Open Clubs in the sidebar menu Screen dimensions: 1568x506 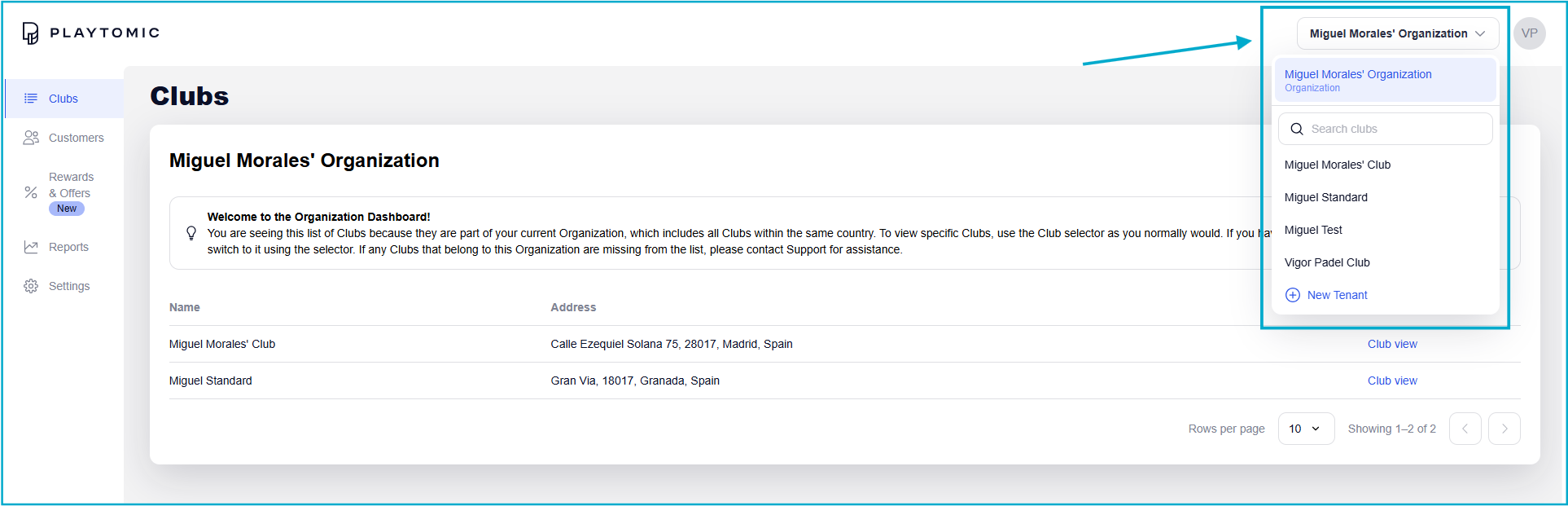64,99
